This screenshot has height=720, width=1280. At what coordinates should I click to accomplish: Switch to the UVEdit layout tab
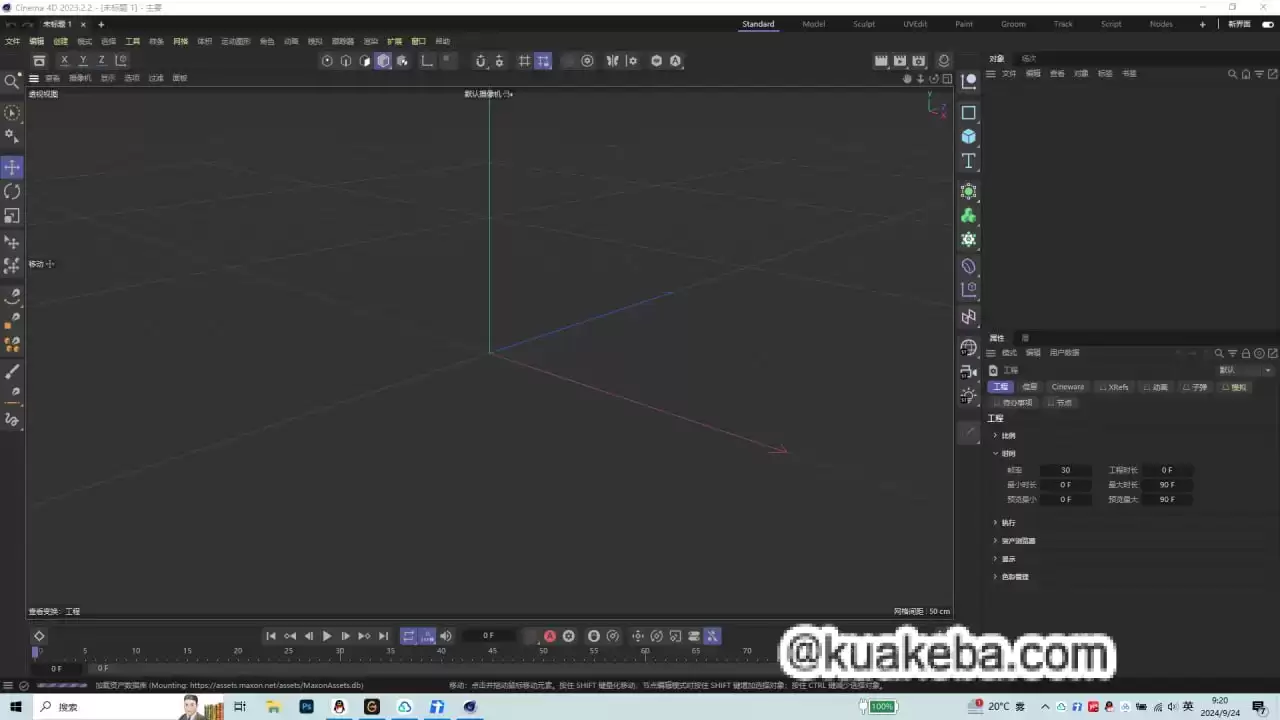pyautogui.click(x=915, y=24)
